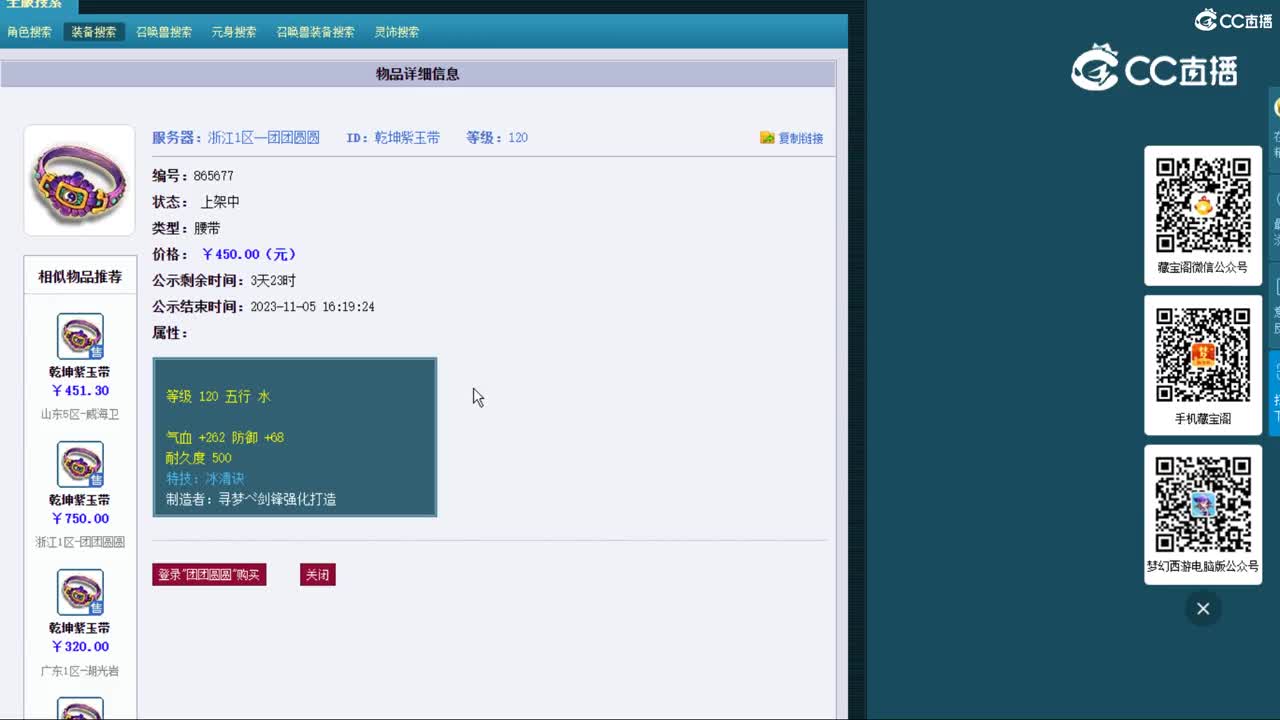The height and width of the screenshot is (720, 1280).
Task: Click the item ID text 乾坤紫玉带 in the header row
Action: coord(407,138)
